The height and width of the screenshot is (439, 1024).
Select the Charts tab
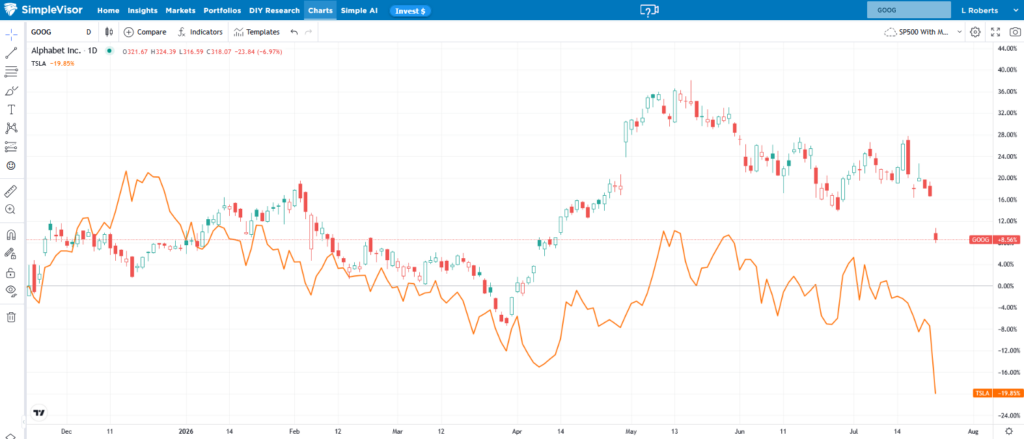coord(321,10)
